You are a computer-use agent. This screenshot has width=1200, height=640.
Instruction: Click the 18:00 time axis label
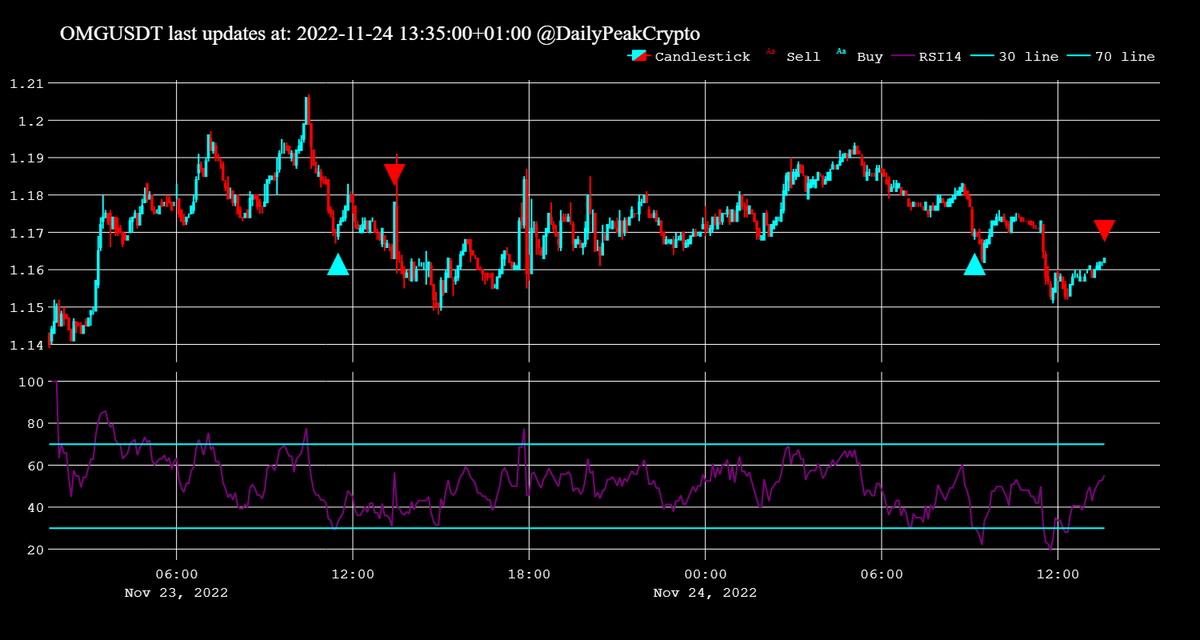tap(529, 574)
